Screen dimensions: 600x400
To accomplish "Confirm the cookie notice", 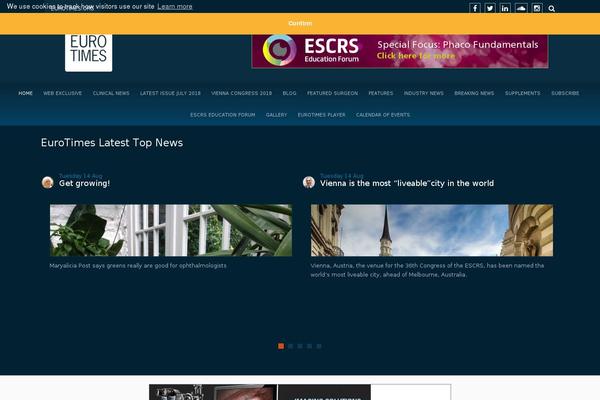I will (x=300, y=23).
